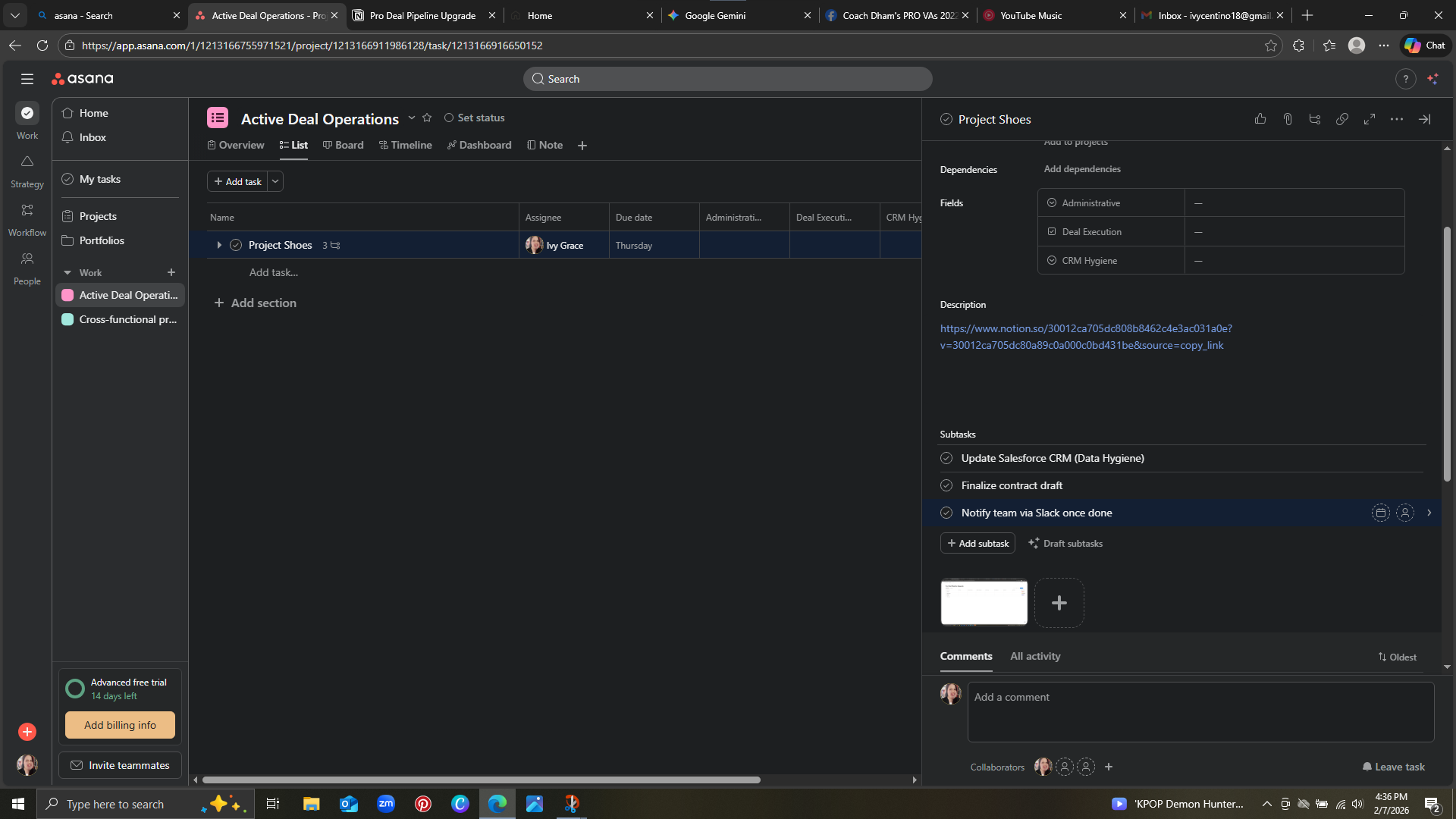Check off Update Salesforce CRM subtask
The width and height of the screenshot is (1456, 819).
[946, 458]
